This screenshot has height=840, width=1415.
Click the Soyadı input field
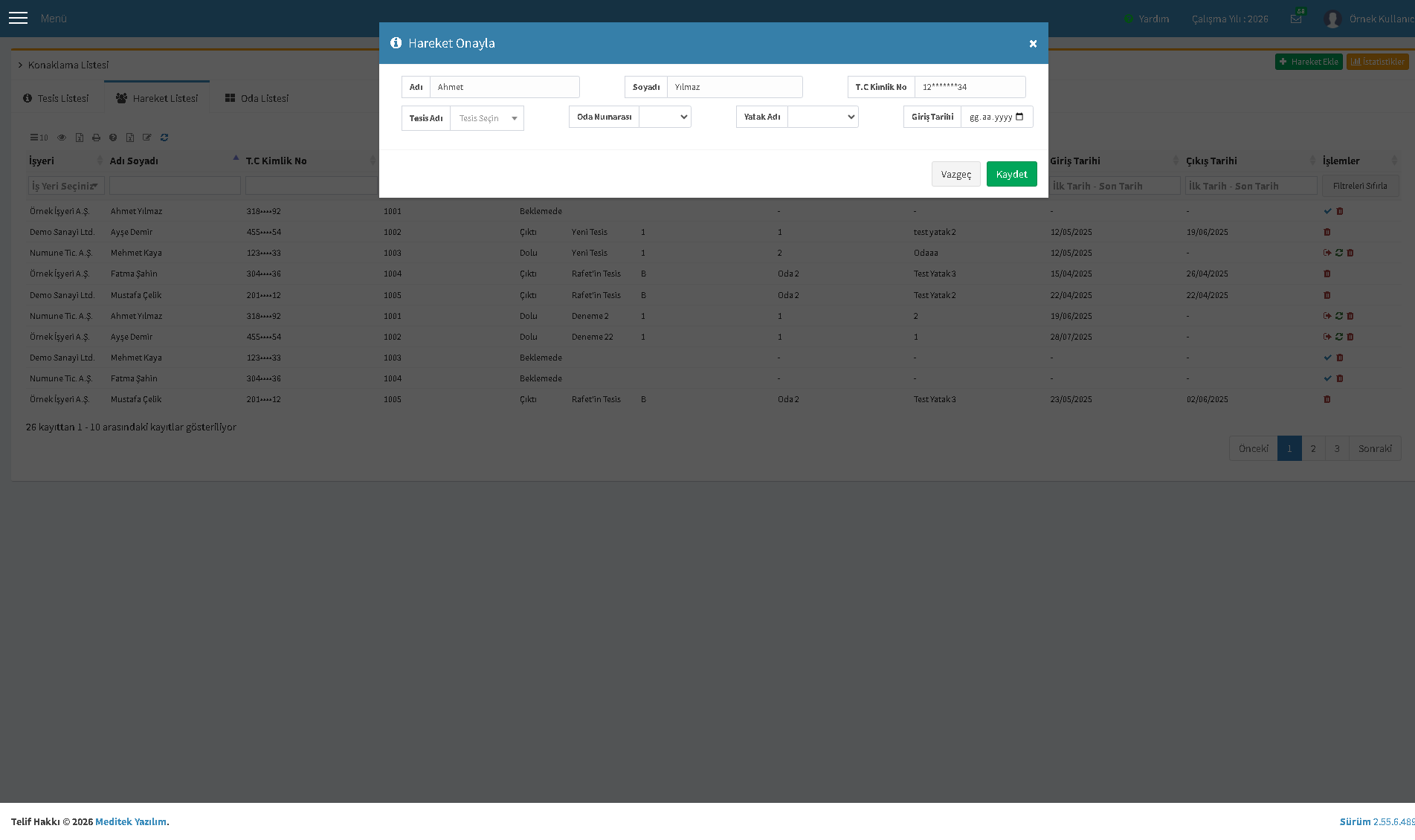click(x=735, y=87)
